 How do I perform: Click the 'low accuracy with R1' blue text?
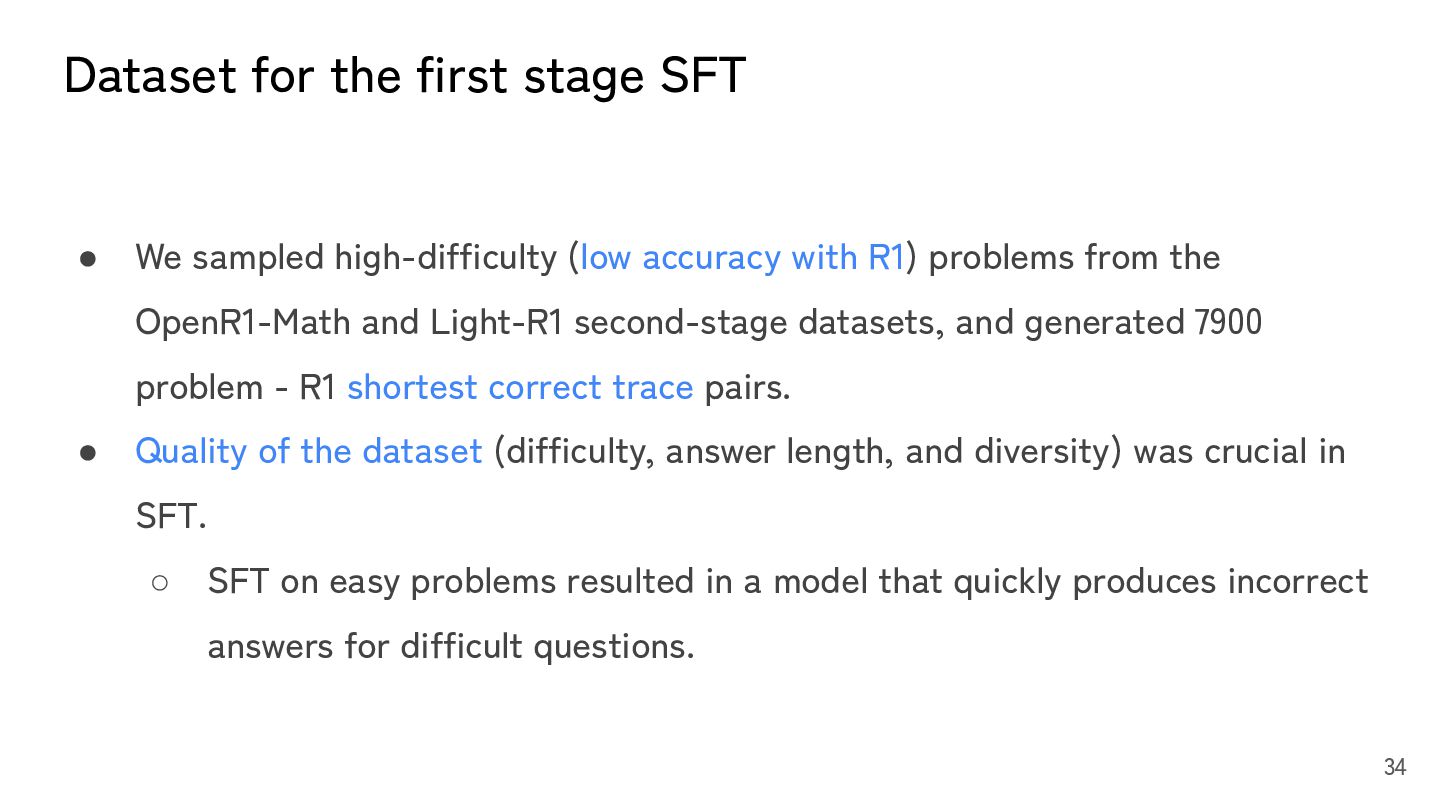(x=742, y=258)
